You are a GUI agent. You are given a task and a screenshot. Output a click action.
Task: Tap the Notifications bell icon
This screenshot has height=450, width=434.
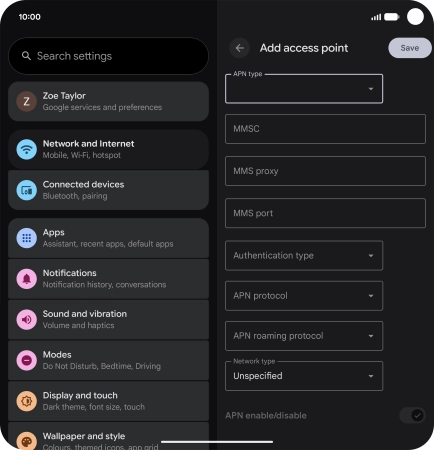[27, 279]
